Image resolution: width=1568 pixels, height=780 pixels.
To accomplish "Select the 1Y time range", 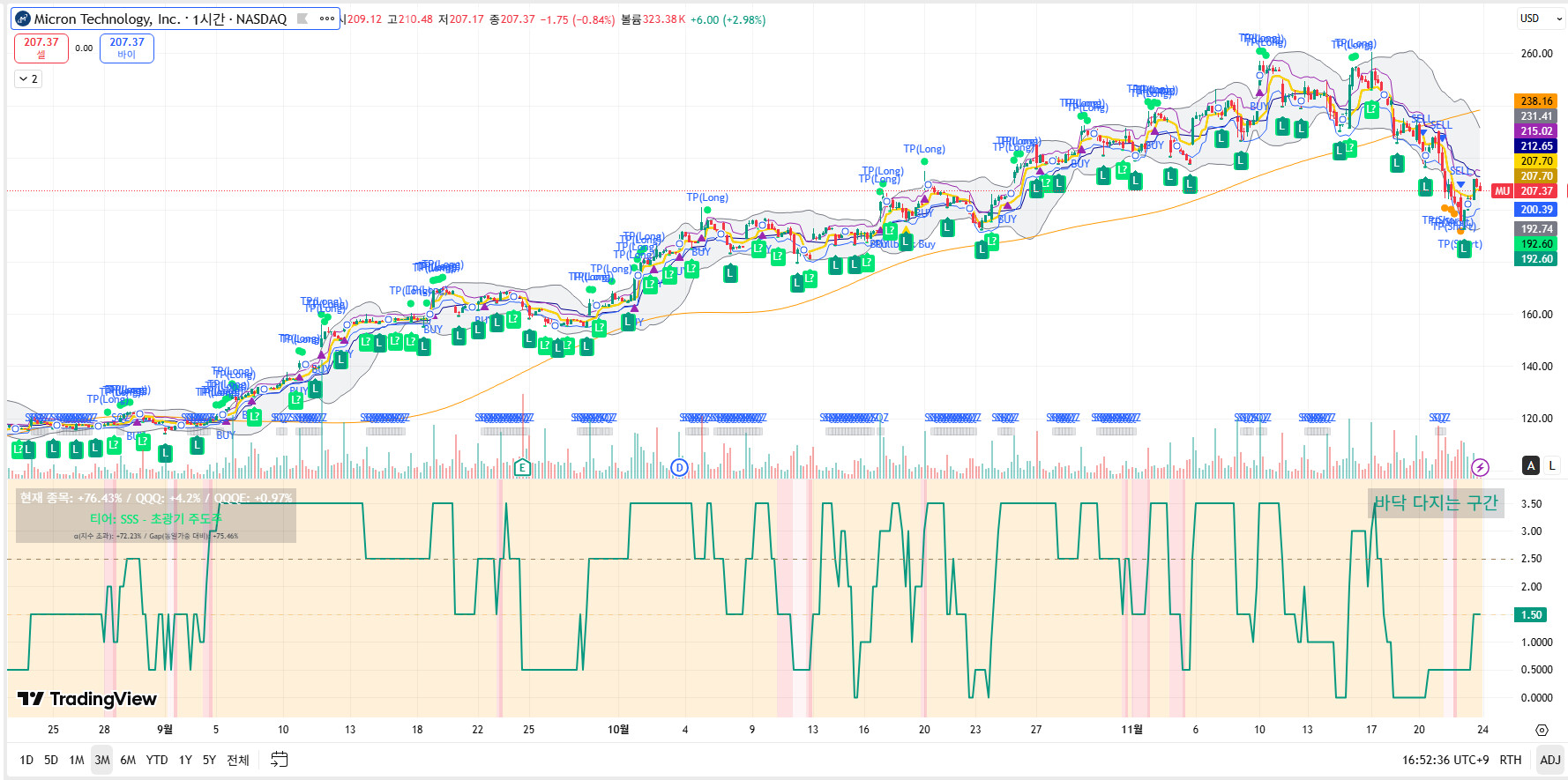I will 185,760.
